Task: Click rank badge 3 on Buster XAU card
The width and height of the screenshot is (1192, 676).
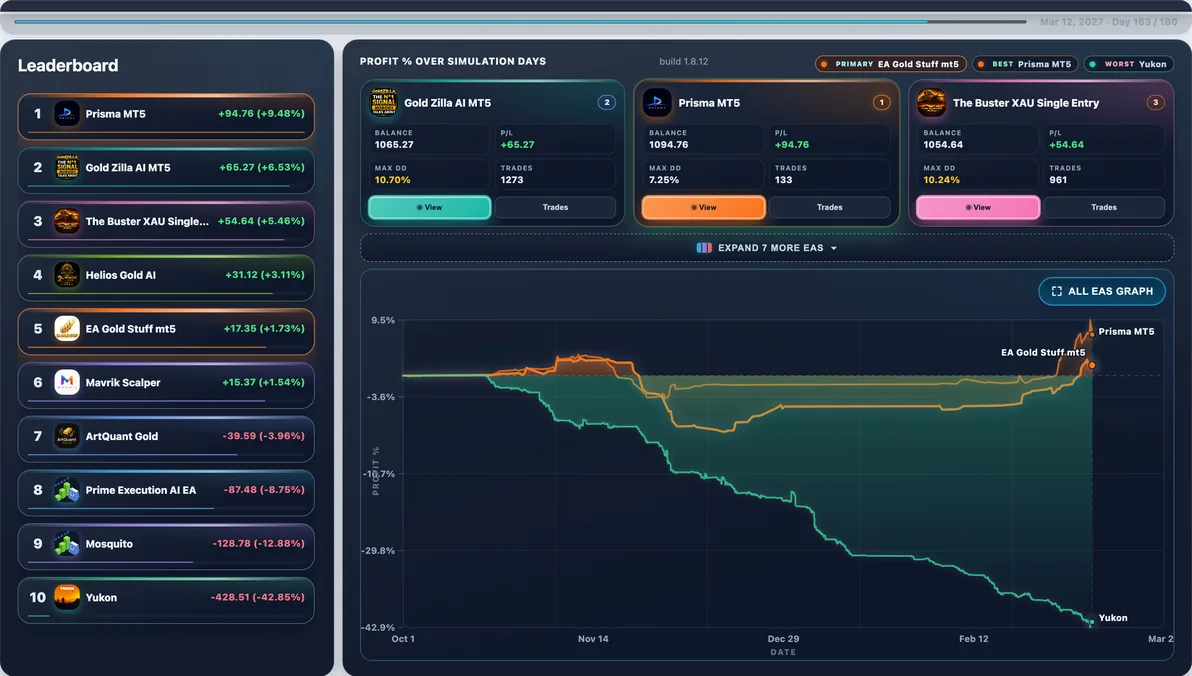Action: [x=1156, y=103]
